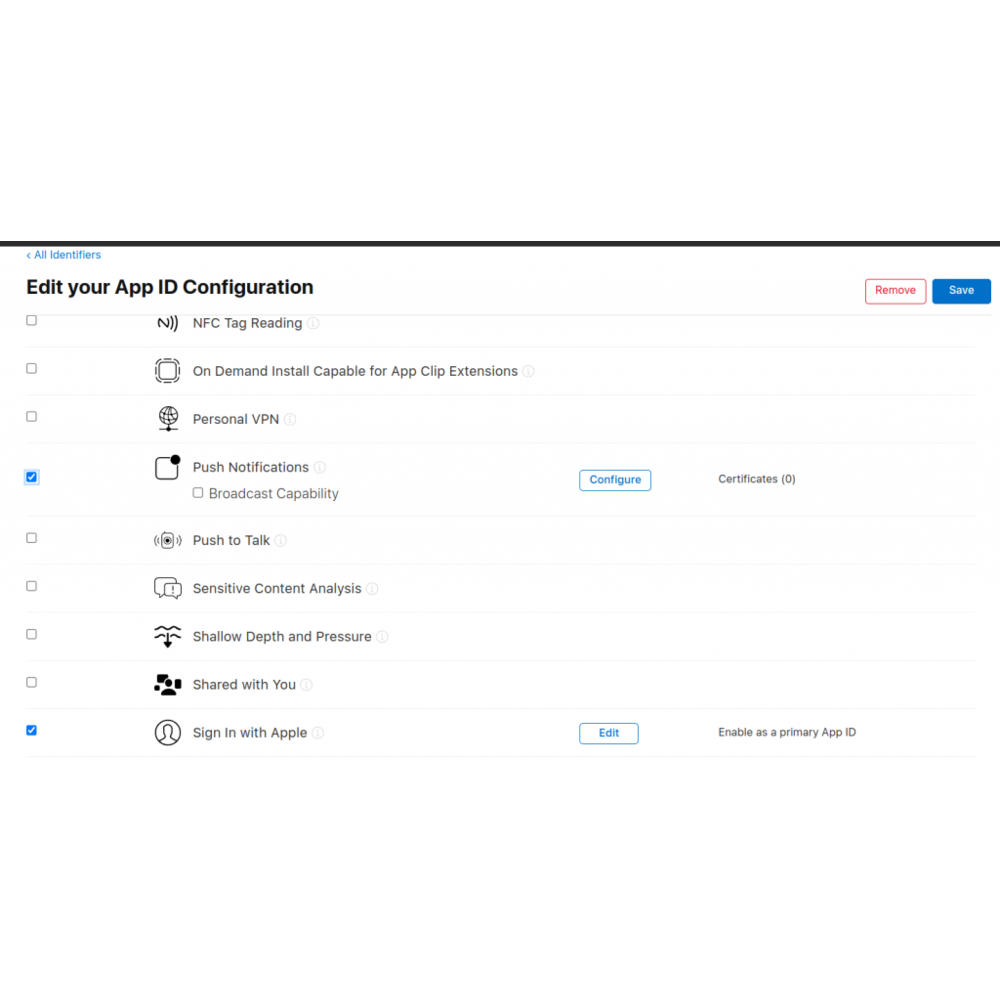Enable the Broadcast Capability checkbox
Image resolution: width=1000 pixels, height=1000 pixels.
pyautogui.click(x=198, y=493)
